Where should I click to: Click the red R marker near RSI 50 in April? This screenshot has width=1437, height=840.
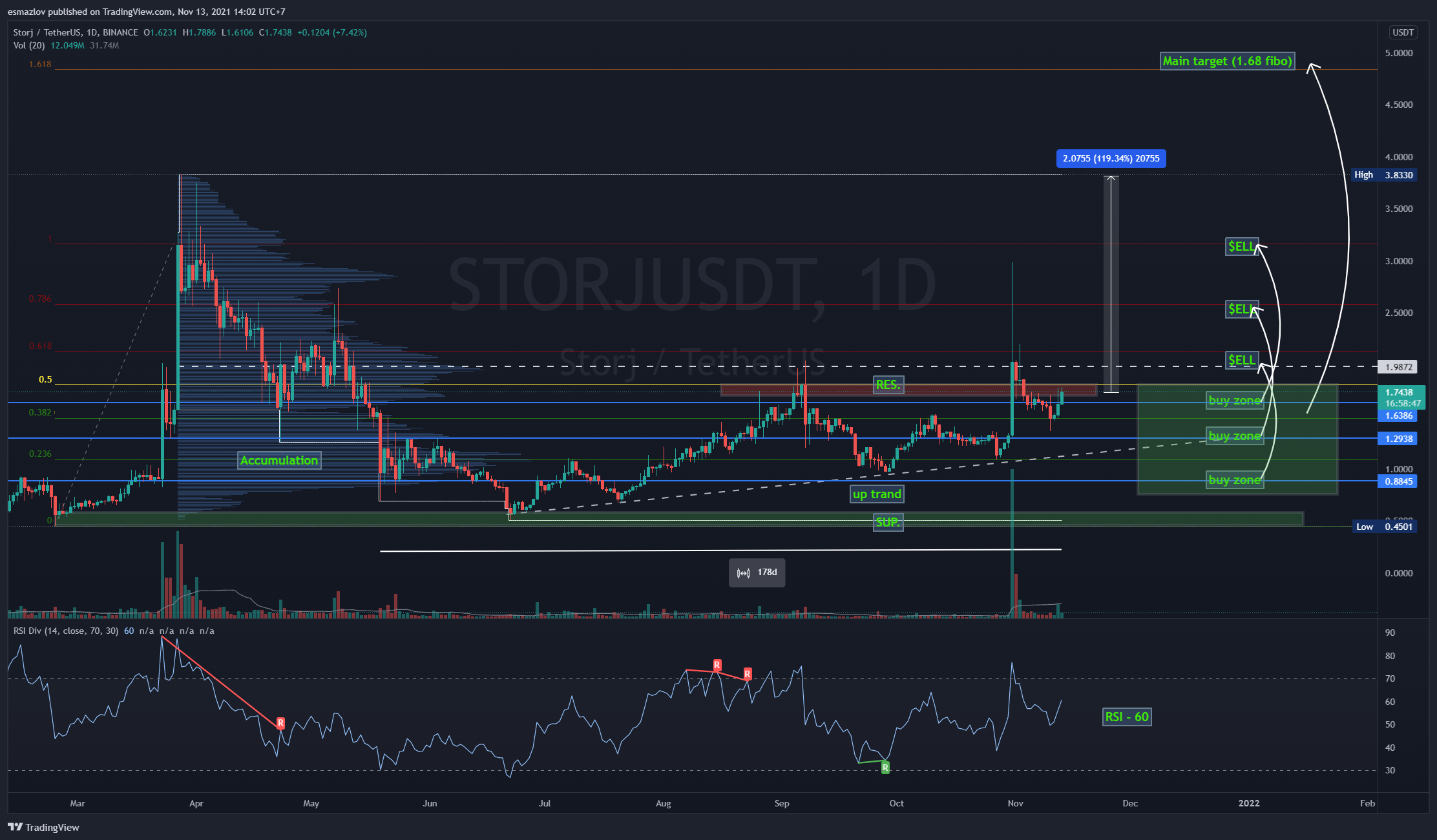click(x=280, y=723)
